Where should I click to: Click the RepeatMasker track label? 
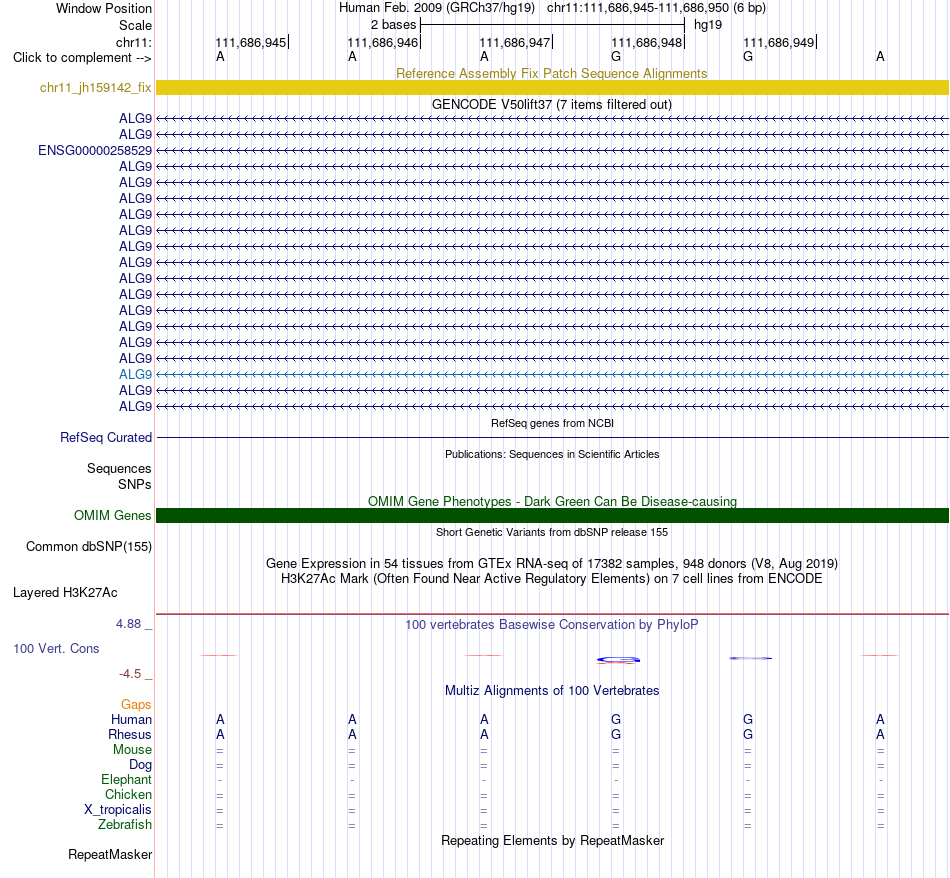click(x=110, y=854)
